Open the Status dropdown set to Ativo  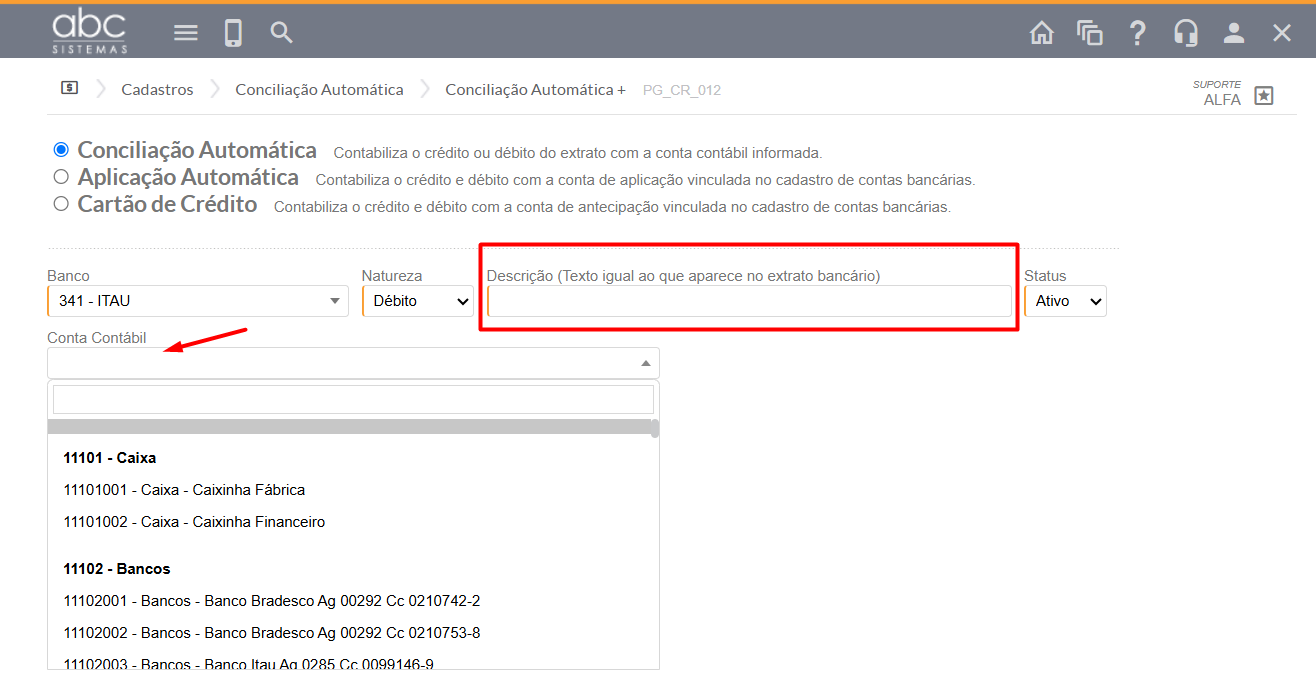1065,301
